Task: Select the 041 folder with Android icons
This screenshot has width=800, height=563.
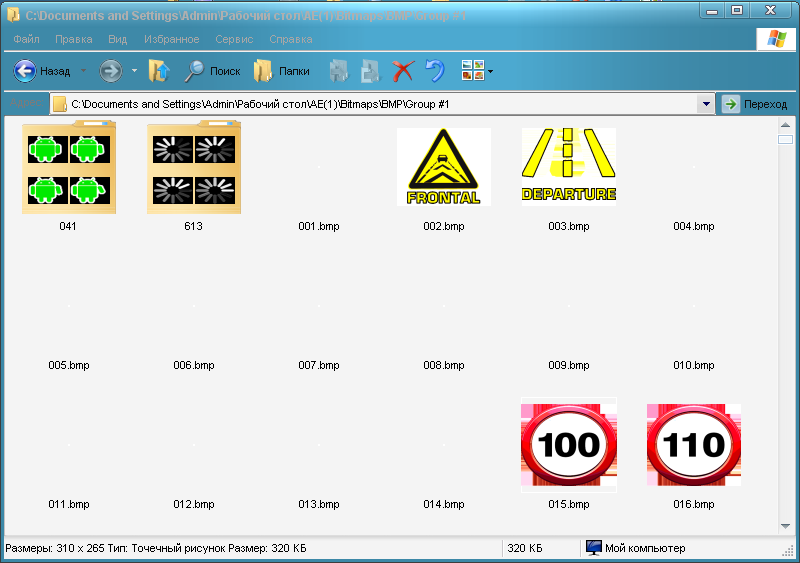Action: [68, 167]
